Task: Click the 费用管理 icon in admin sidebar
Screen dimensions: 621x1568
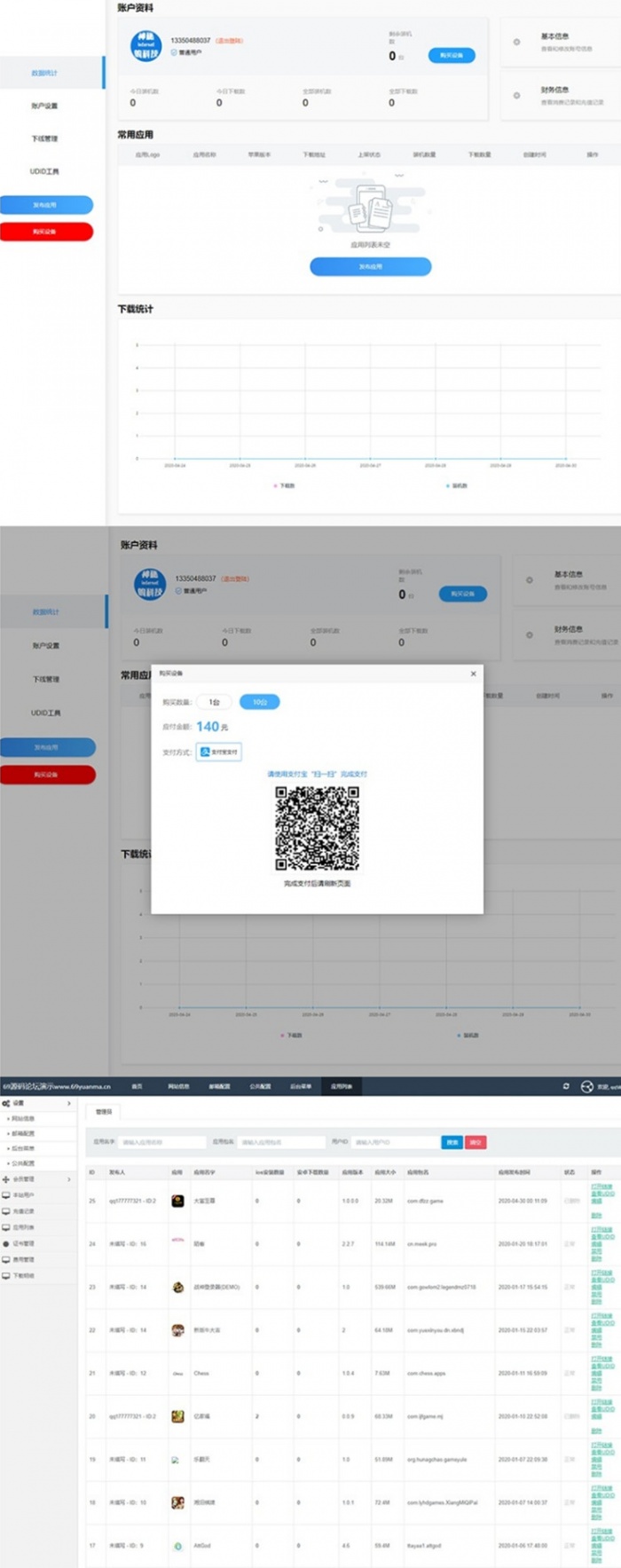Action: point(6,1259)
